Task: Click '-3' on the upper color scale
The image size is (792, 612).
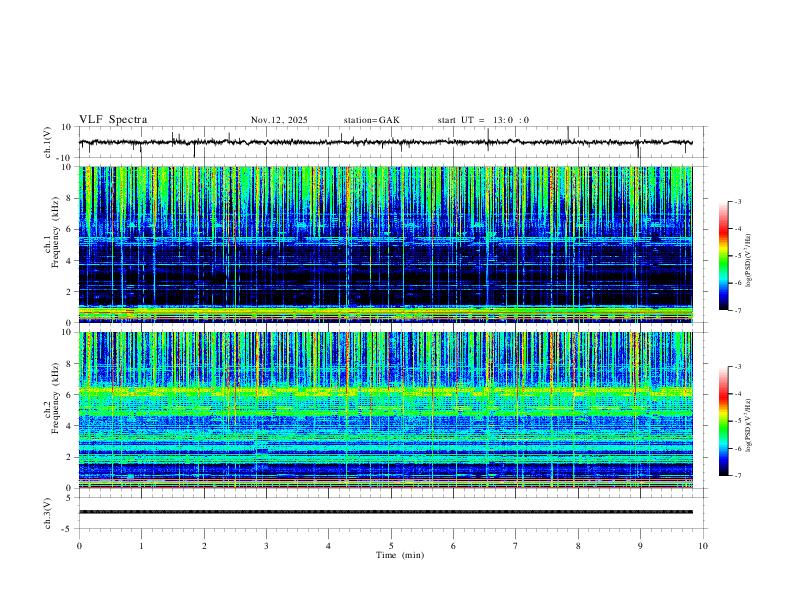Action: (x=737, y=201)
